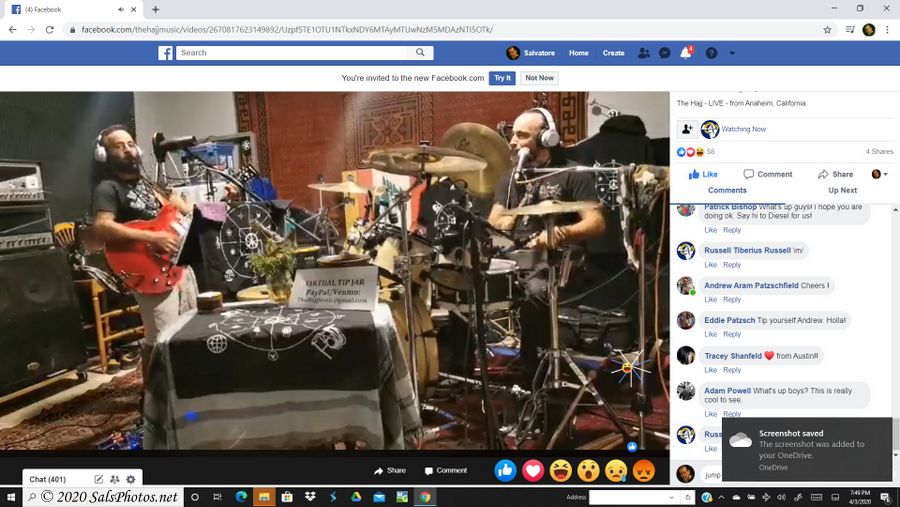Image resolution: width=900 pixels, height=507 pixels.
Task: Click the add friend invite icon
Action: click(687, 129)
